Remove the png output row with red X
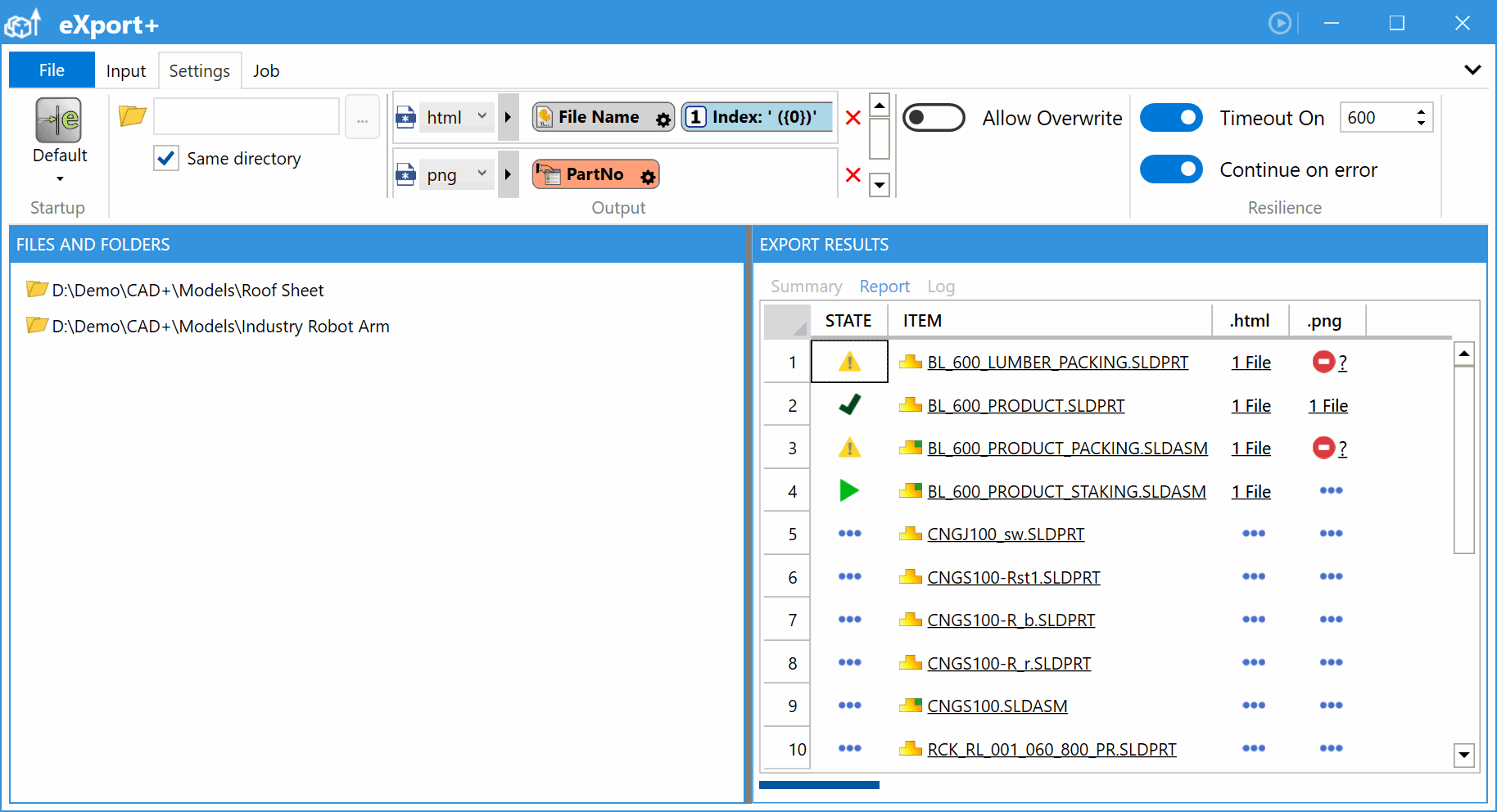This screenshot has width=1497, height=812. pos(853,175)
